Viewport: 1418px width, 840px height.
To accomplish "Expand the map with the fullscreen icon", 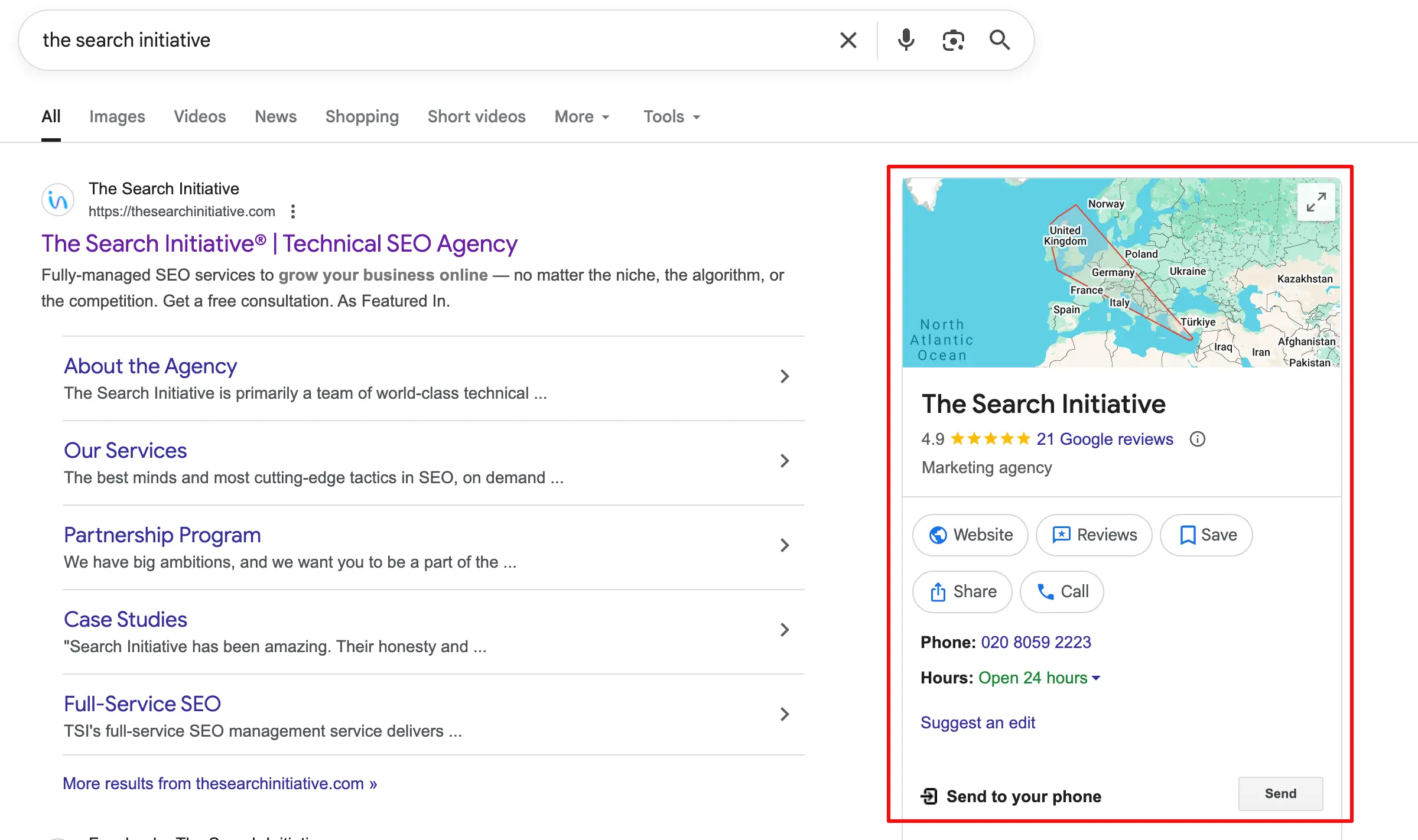I will [x=1316, y=202].
